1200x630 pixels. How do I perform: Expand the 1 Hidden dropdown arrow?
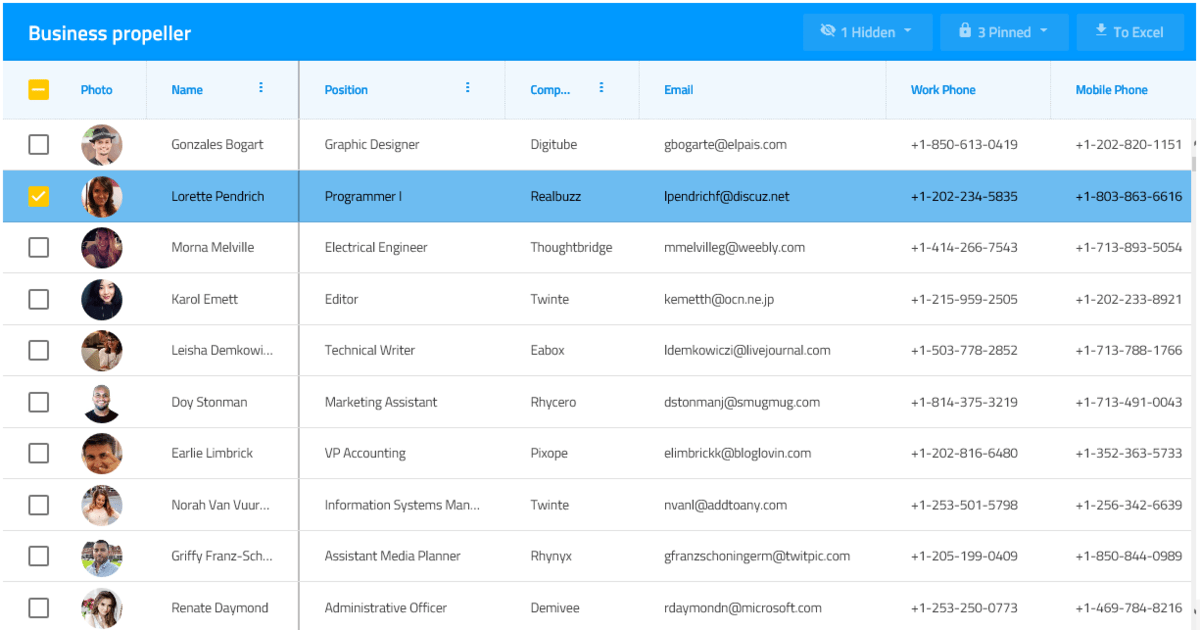pyautogui.click(x=908, y=31)
